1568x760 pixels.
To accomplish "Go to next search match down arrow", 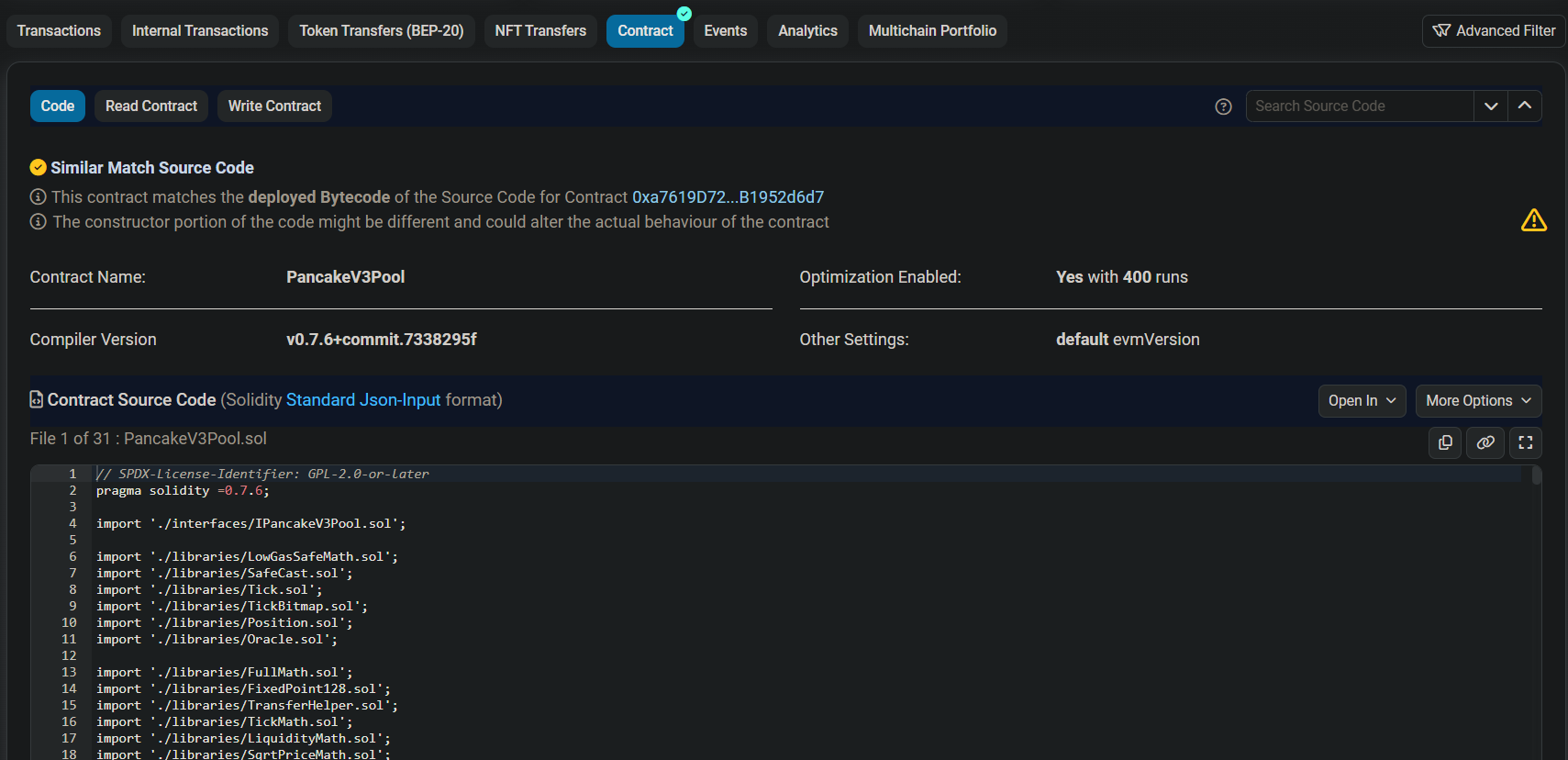I will coord(1491,106).
